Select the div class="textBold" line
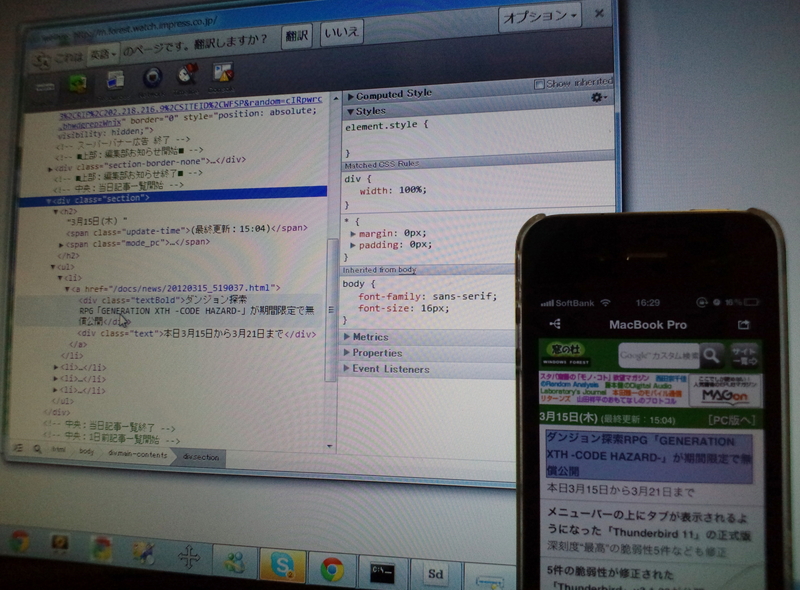The image size is (800, 590). (196, 310)
